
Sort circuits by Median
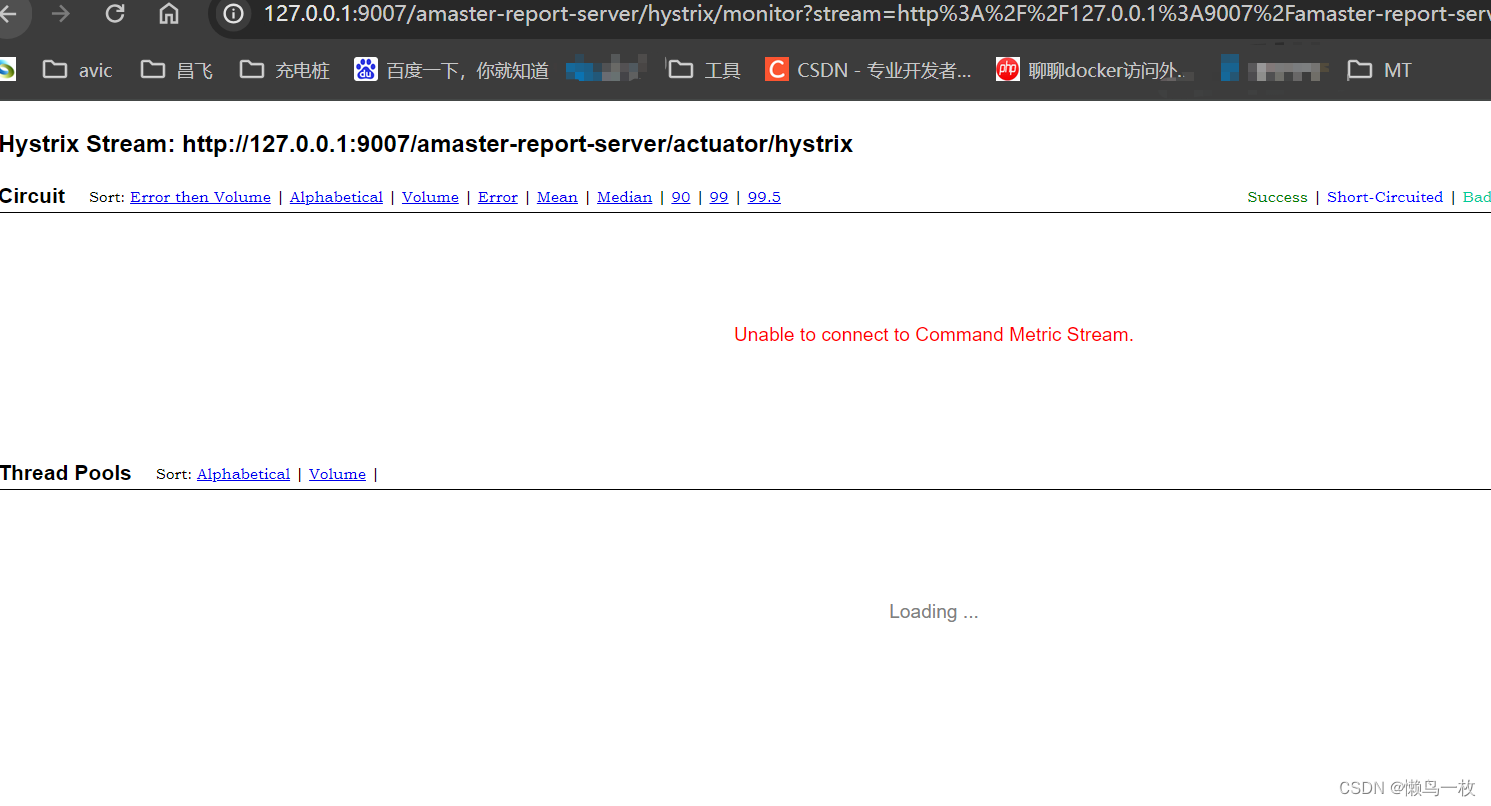(624, 197)
